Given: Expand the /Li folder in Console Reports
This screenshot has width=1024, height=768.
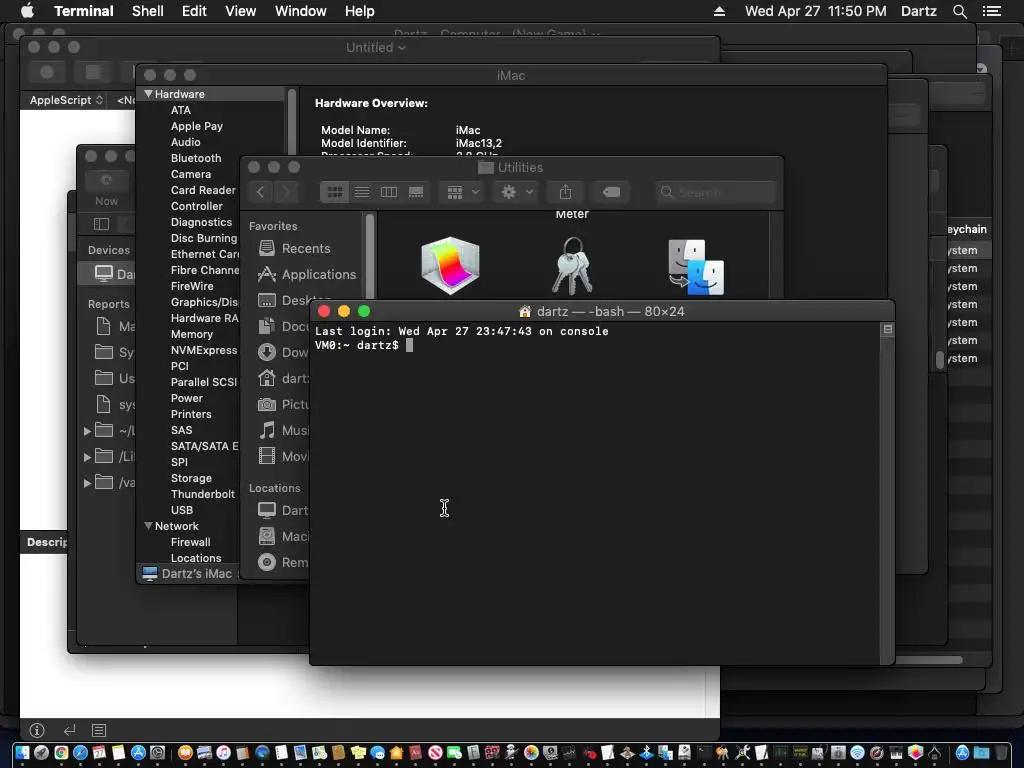Looking at the screenshot, I should pyautogui.click(x=88, y=457).
